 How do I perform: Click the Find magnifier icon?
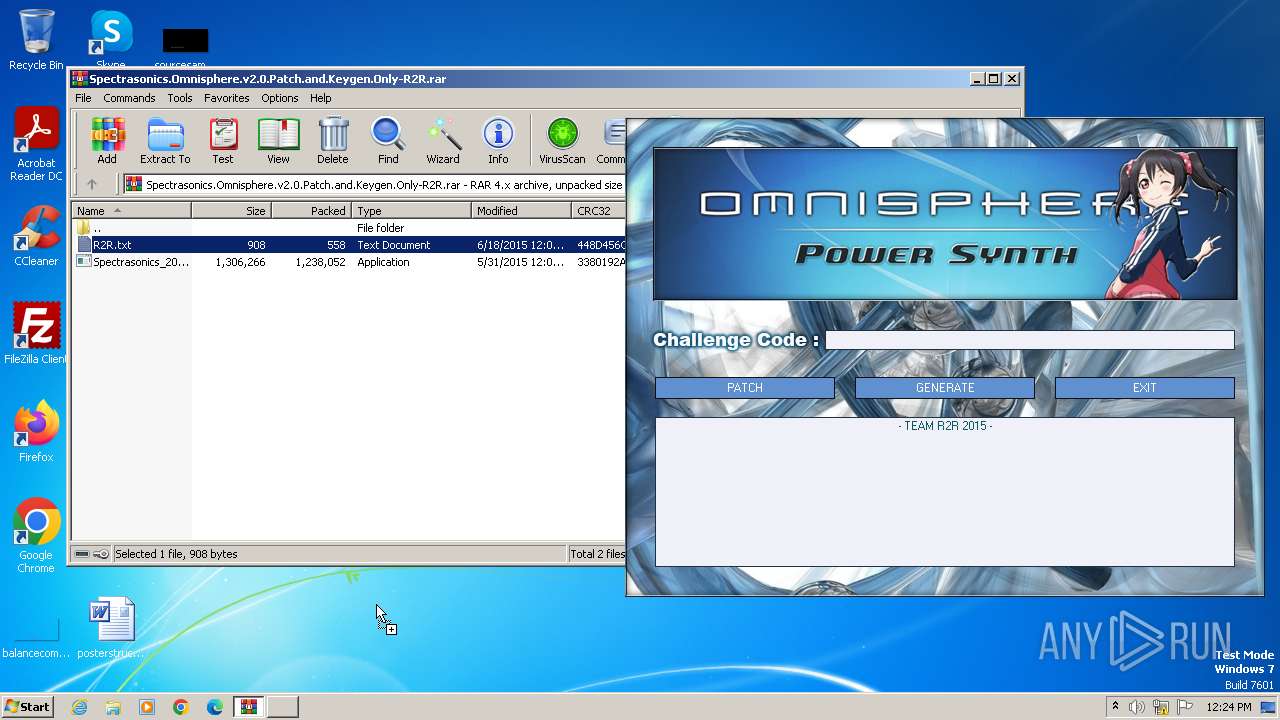(388, 141)
